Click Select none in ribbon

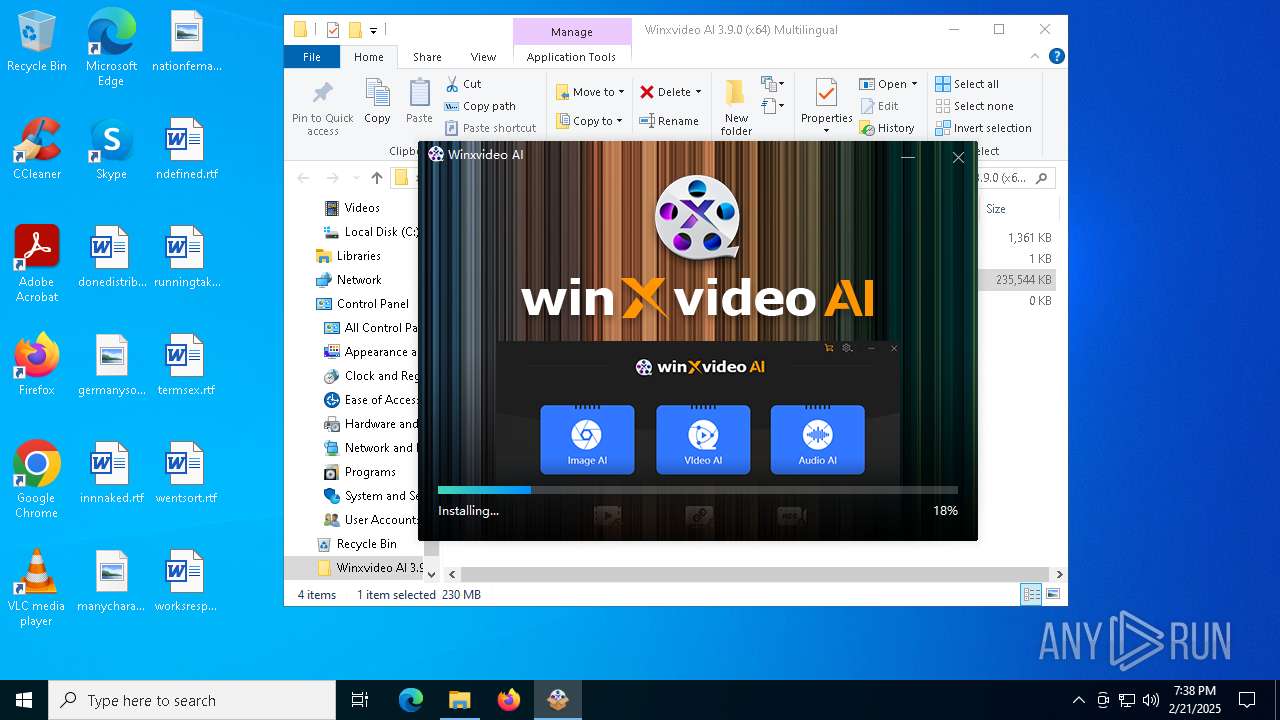tap(975, 106)
